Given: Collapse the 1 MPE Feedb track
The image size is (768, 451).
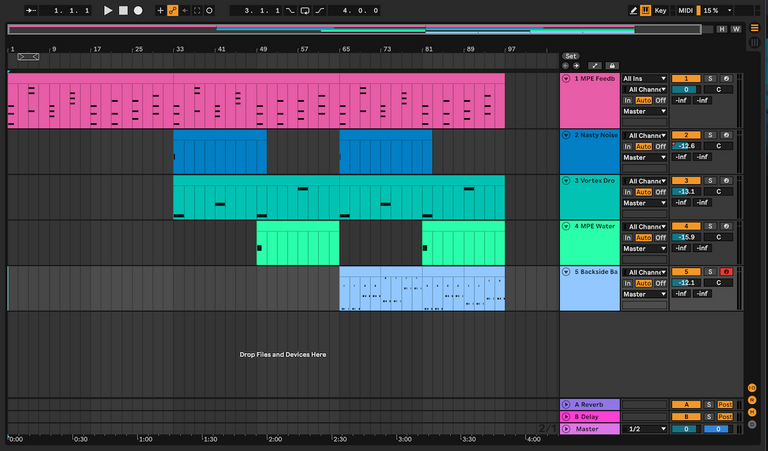Looking at the screenshot, I should click(566, 79).
